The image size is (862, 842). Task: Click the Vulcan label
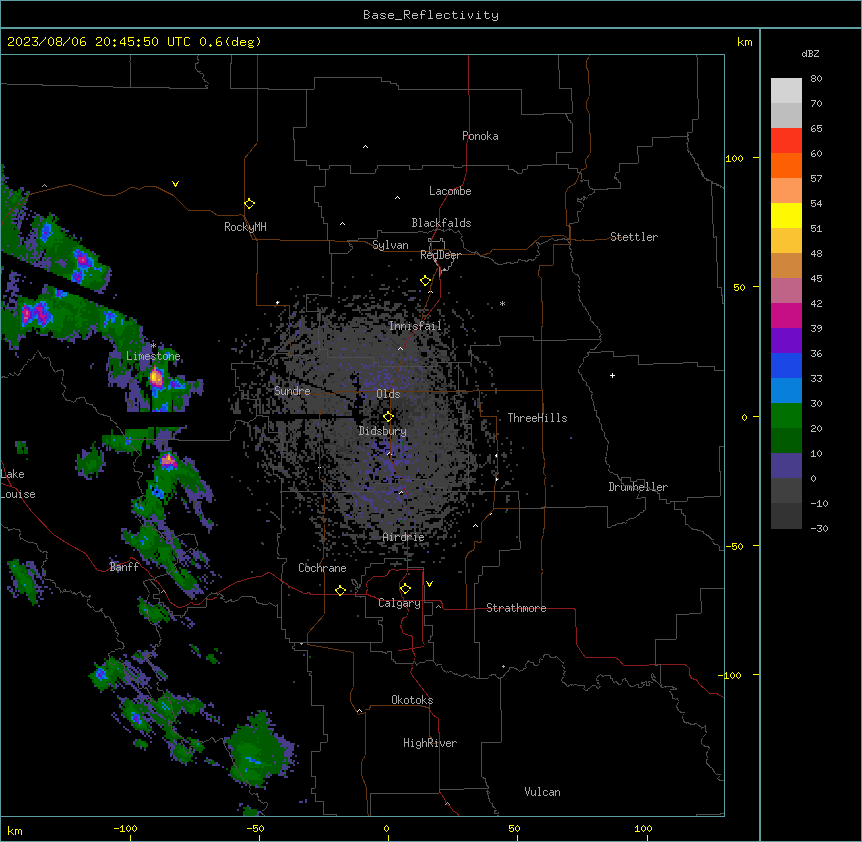click(542, 792)
